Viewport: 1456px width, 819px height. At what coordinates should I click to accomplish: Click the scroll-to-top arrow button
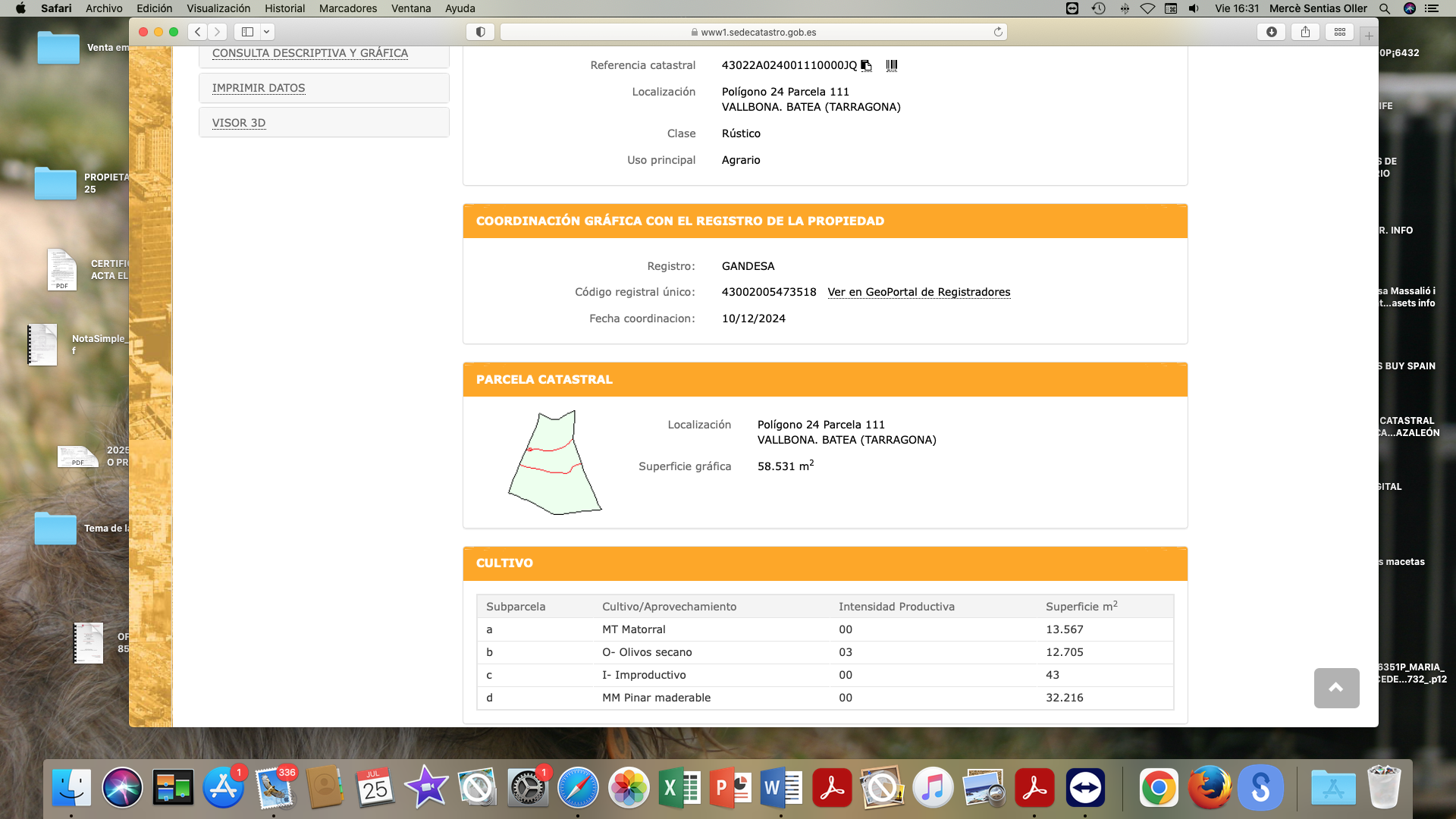click(1336, 688)
